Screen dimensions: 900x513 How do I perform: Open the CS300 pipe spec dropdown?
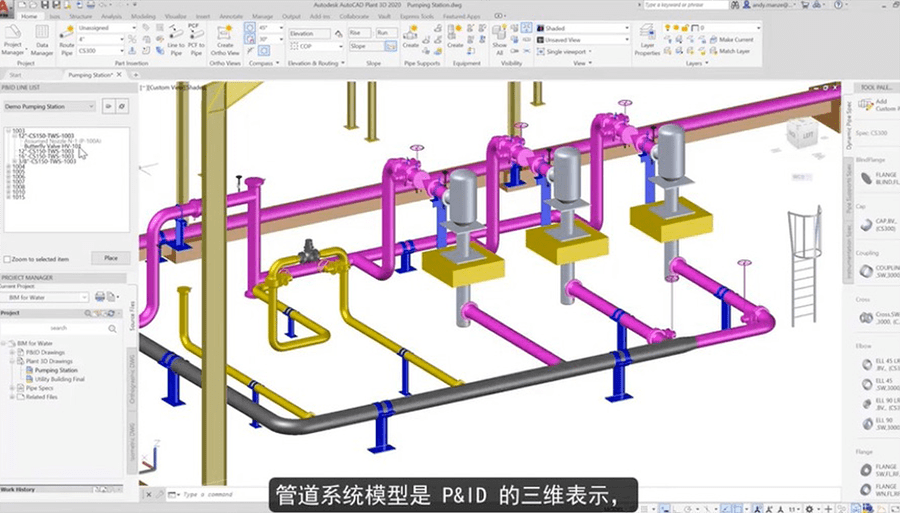[x=100, y=51]
